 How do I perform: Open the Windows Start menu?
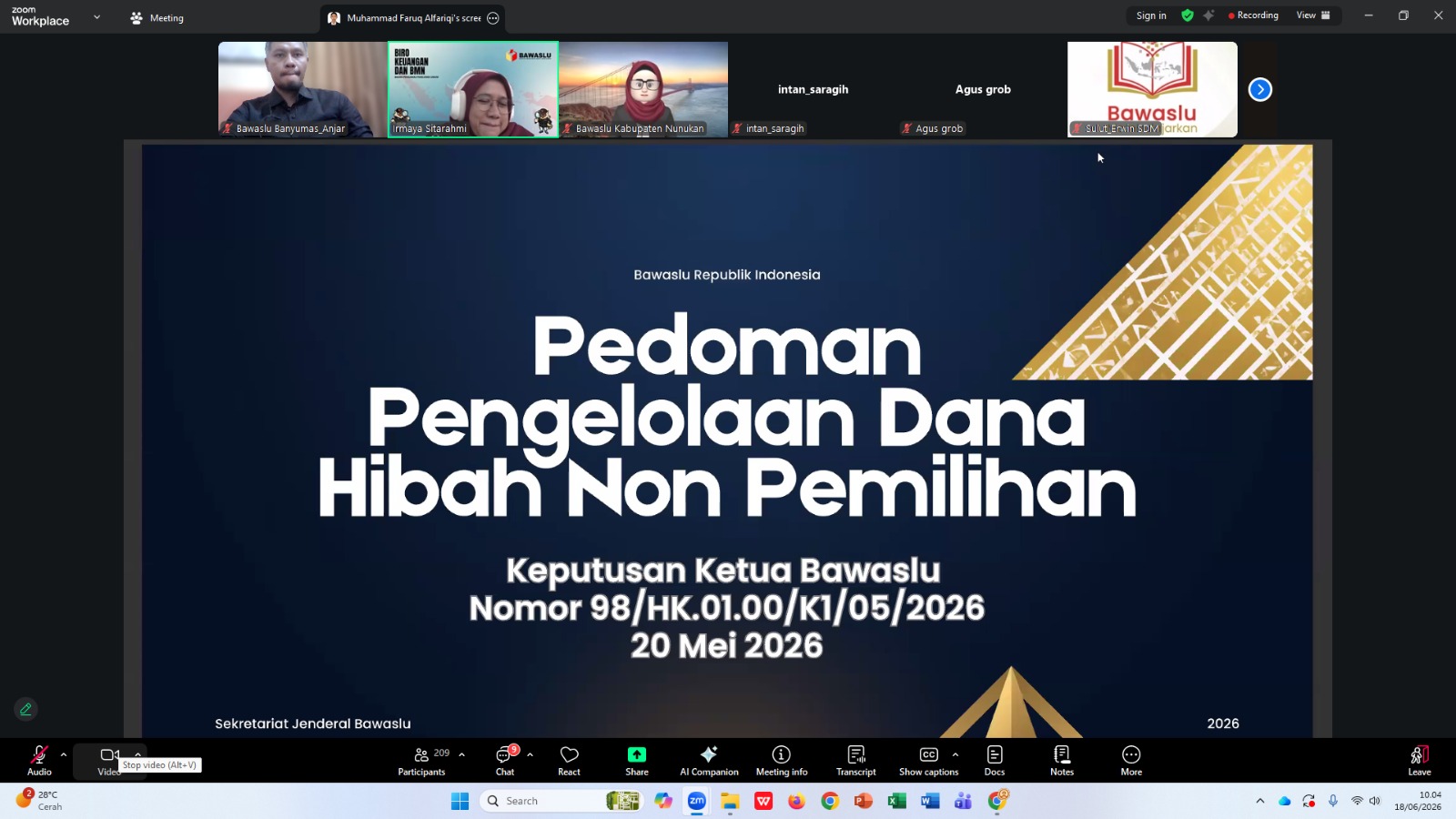460,801
